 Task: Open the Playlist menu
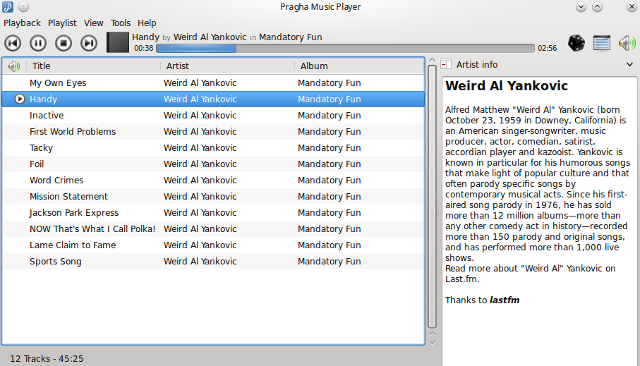click(62, 23)
